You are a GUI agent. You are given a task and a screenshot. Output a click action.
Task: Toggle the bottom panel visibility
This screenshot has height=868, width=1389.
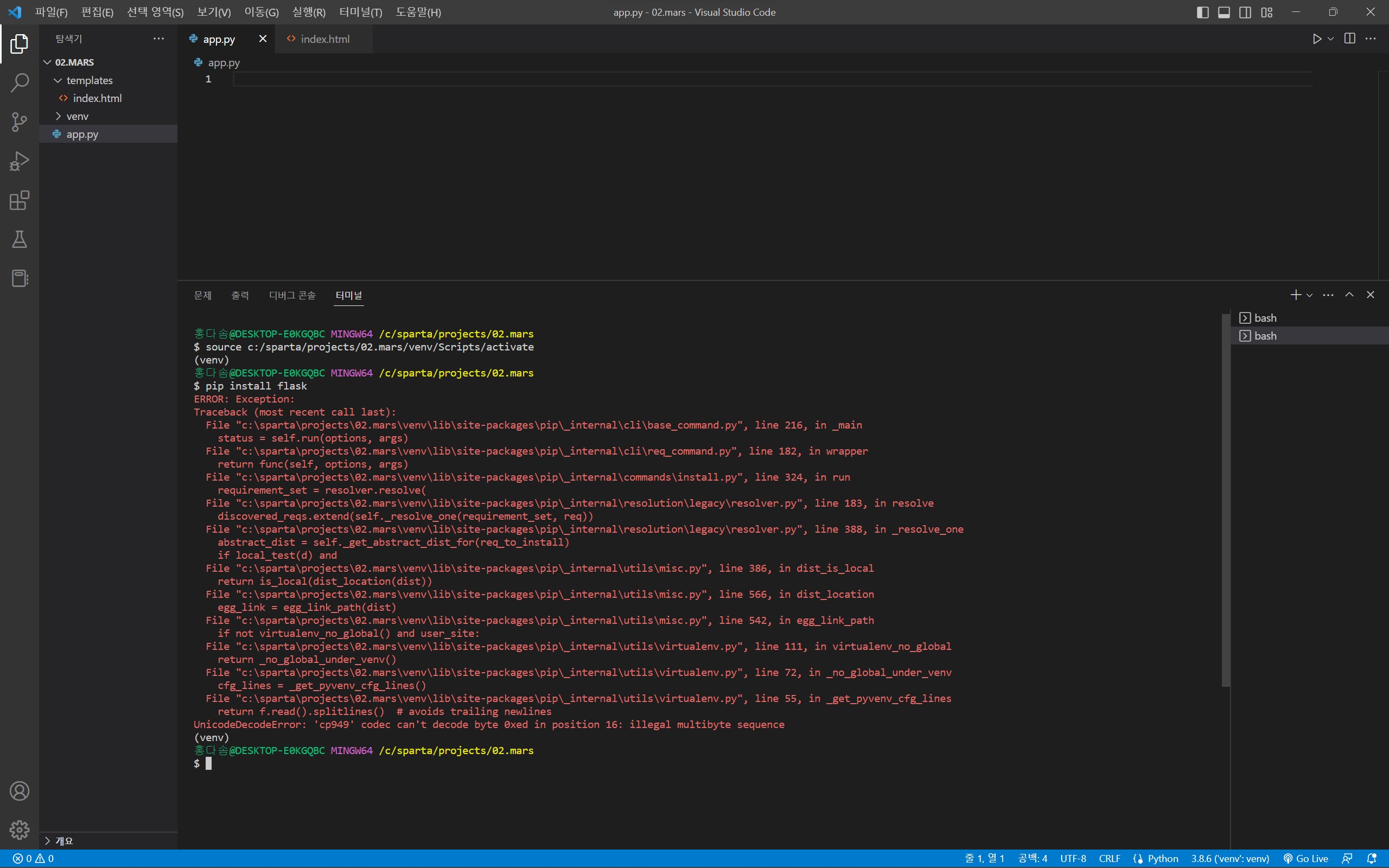pyautogui.click(x=1224, y=12)
